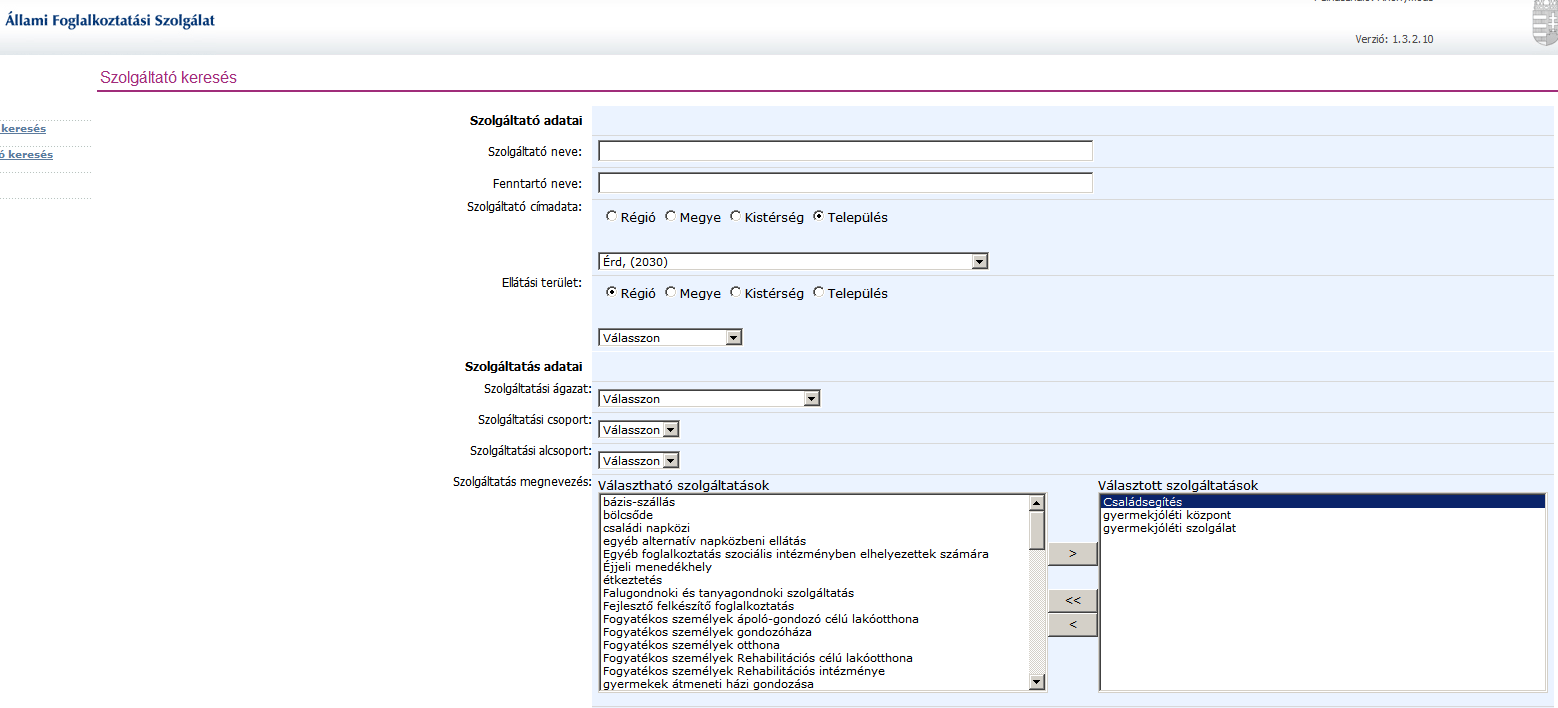Image resolution: width=1558 pixels, height=708 pixels.
Task: Add selected service with > button
Action: tap(1073, 553)
